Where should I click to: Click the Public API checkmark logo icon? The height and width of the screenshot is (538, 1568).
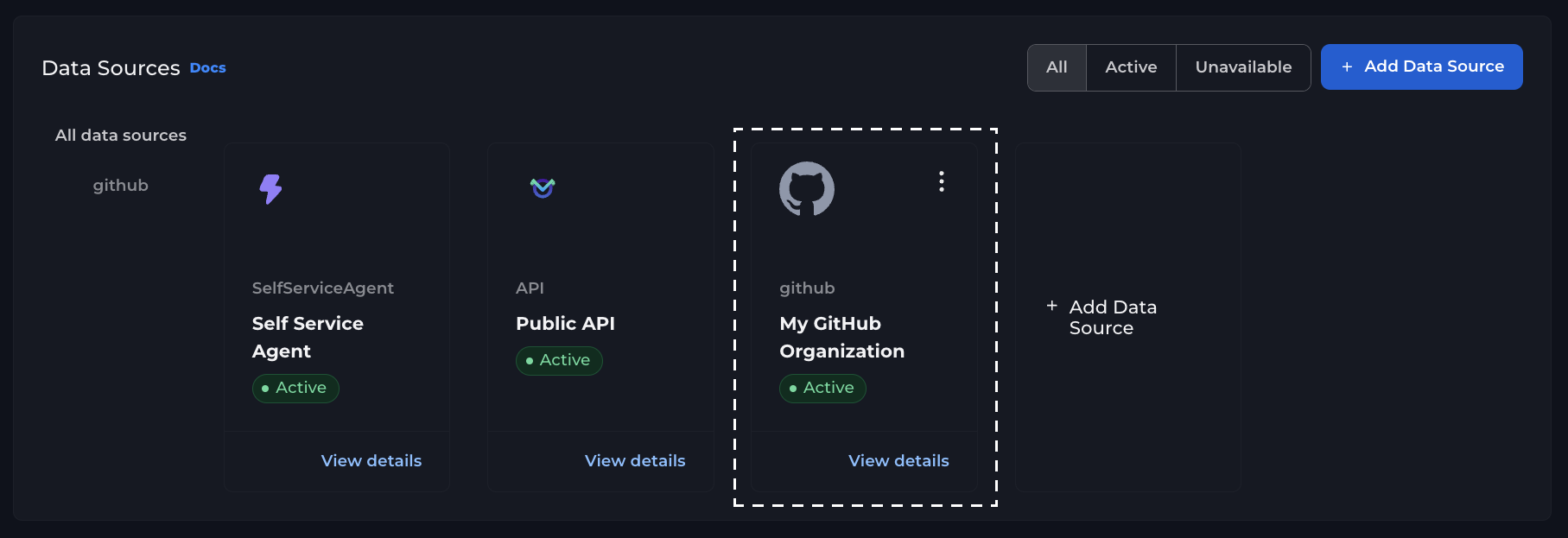[x=543, y=187]
